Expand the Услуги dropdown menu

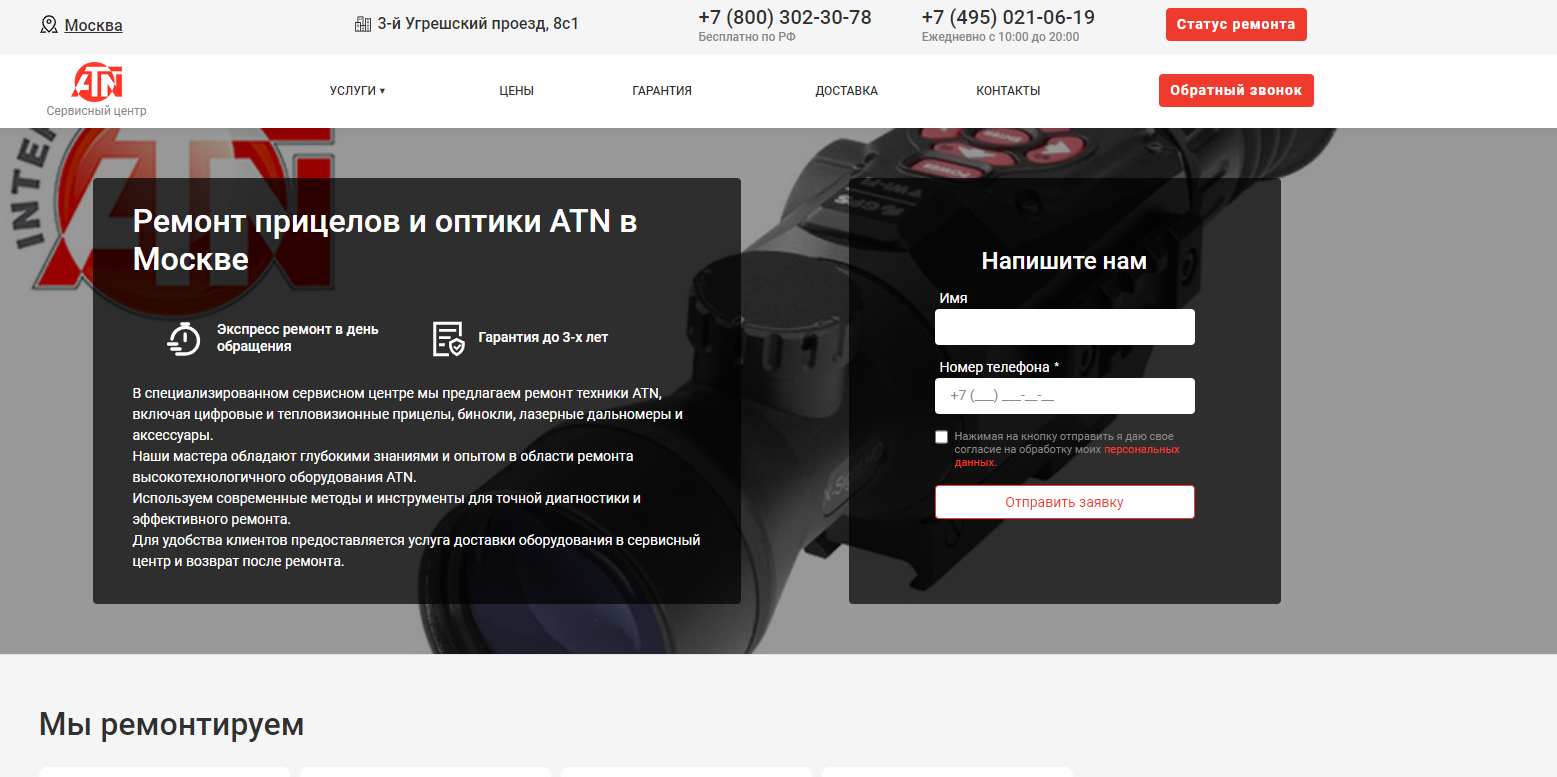click(x=357, y=91)
